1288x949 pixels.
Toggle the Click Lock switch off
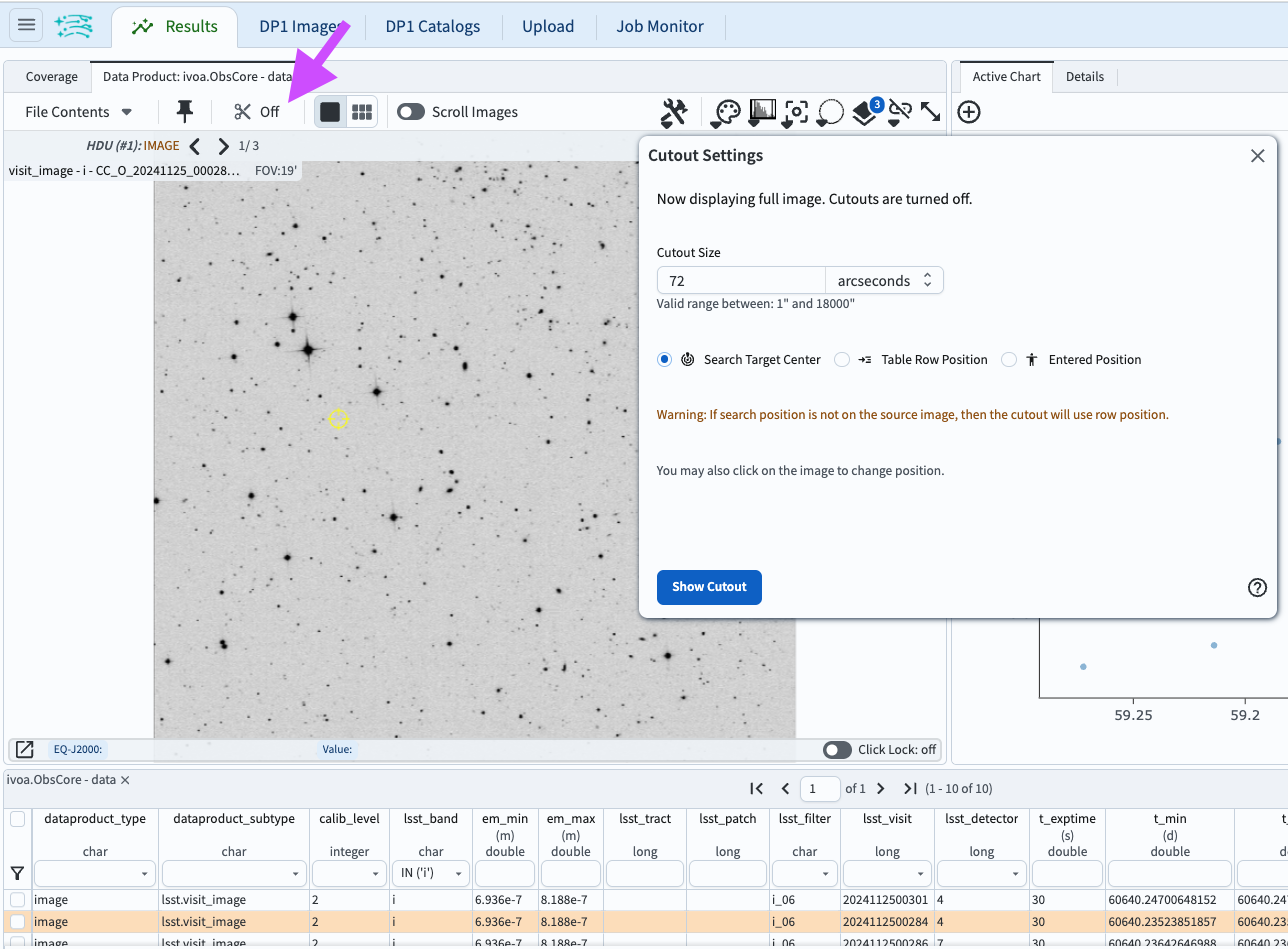tap(838, 749)
